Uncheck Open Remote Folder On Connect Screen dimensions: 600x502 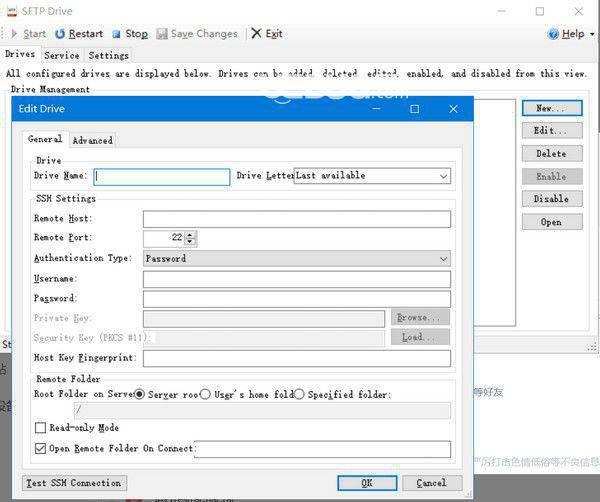click(40, 448)
